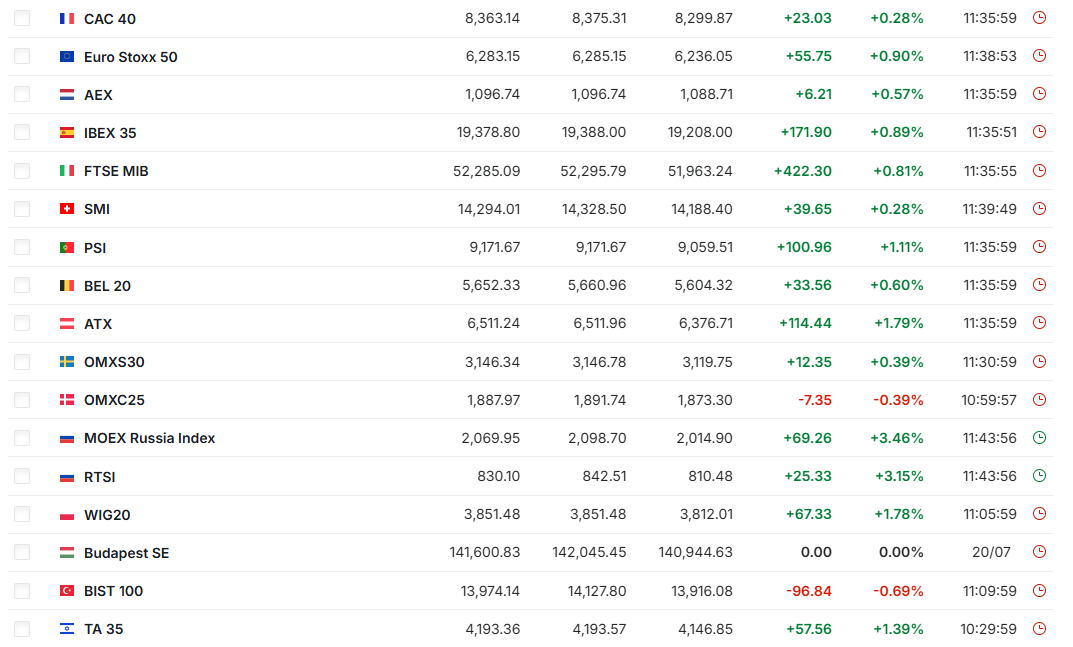Click the France flag beside CAC 40
1073x647 pixels.
pyautogui.click(x=66, y=18)
